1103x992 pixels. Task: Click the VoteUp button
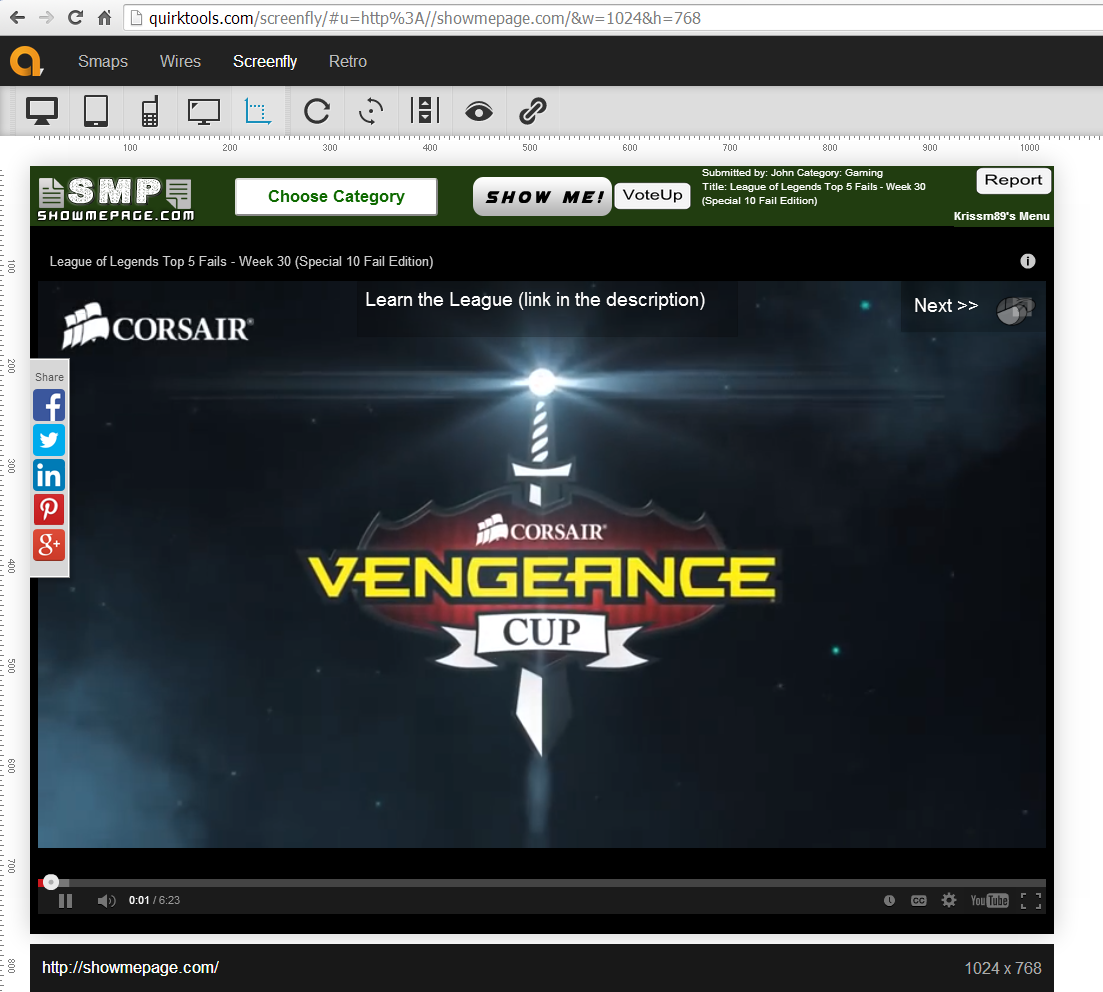pos(652,195)
